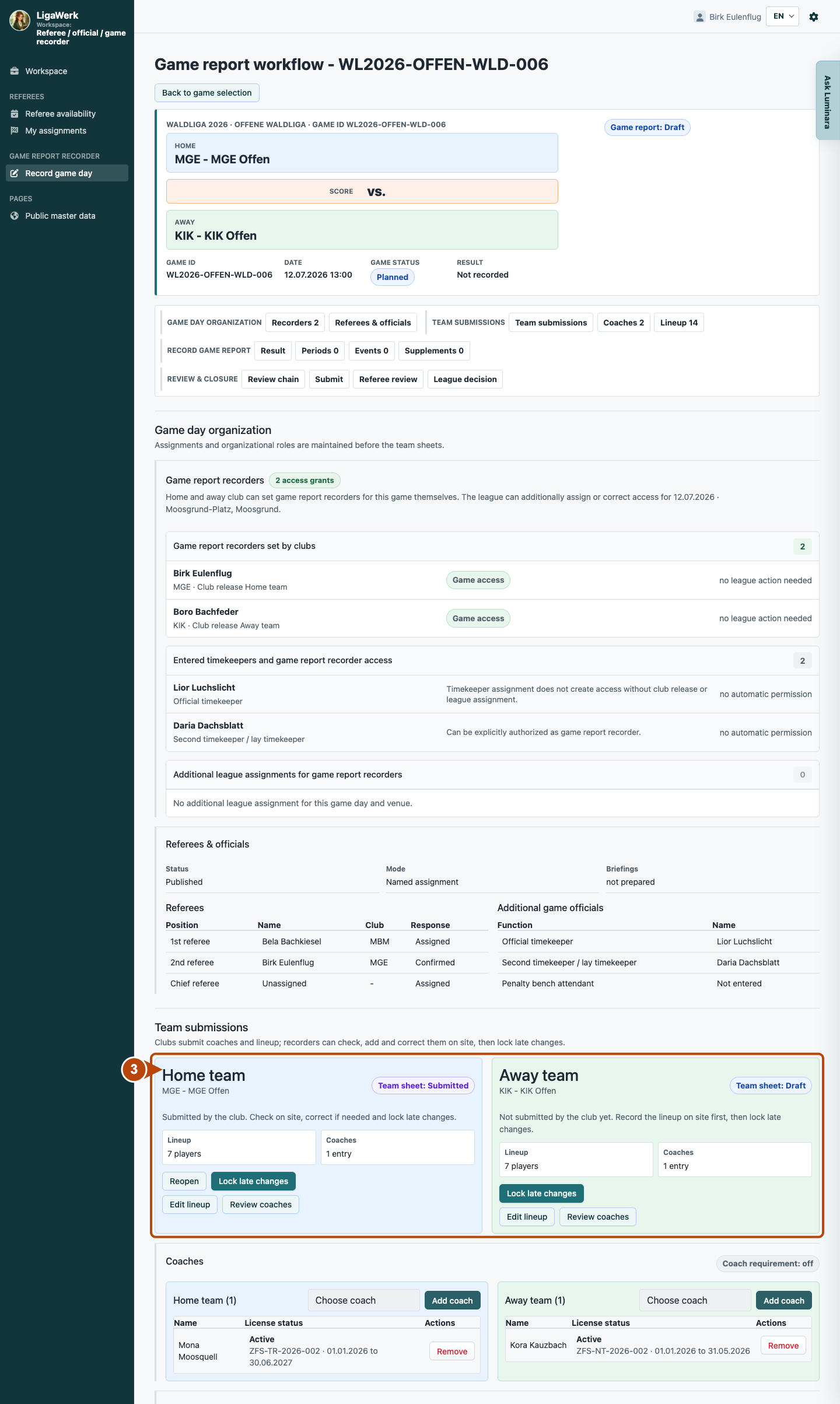Open the Submit tab
The width and height of the screenshot is (840, 1404).
coord(329,379)
